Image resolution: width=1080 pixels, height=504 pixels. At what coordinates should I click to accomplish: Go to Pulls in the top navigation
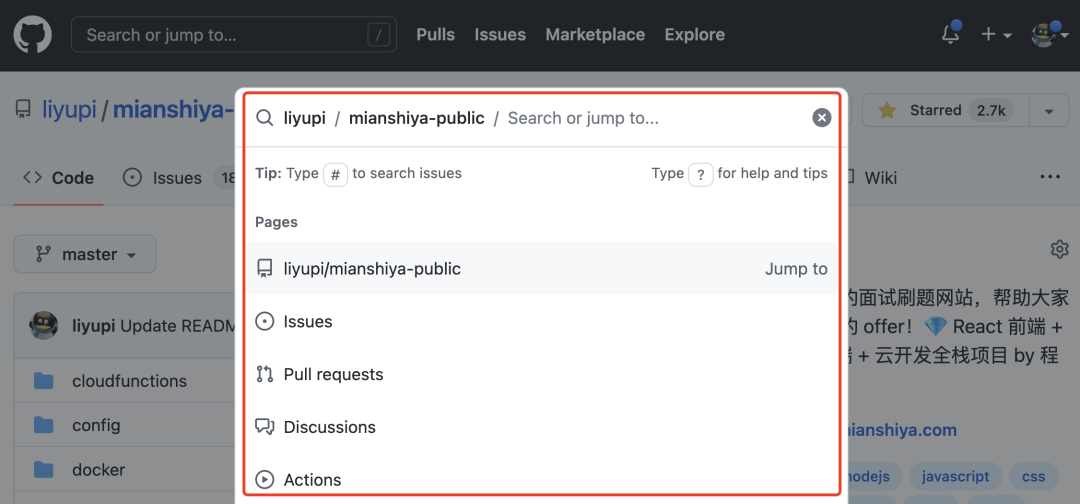coord(435,34)
